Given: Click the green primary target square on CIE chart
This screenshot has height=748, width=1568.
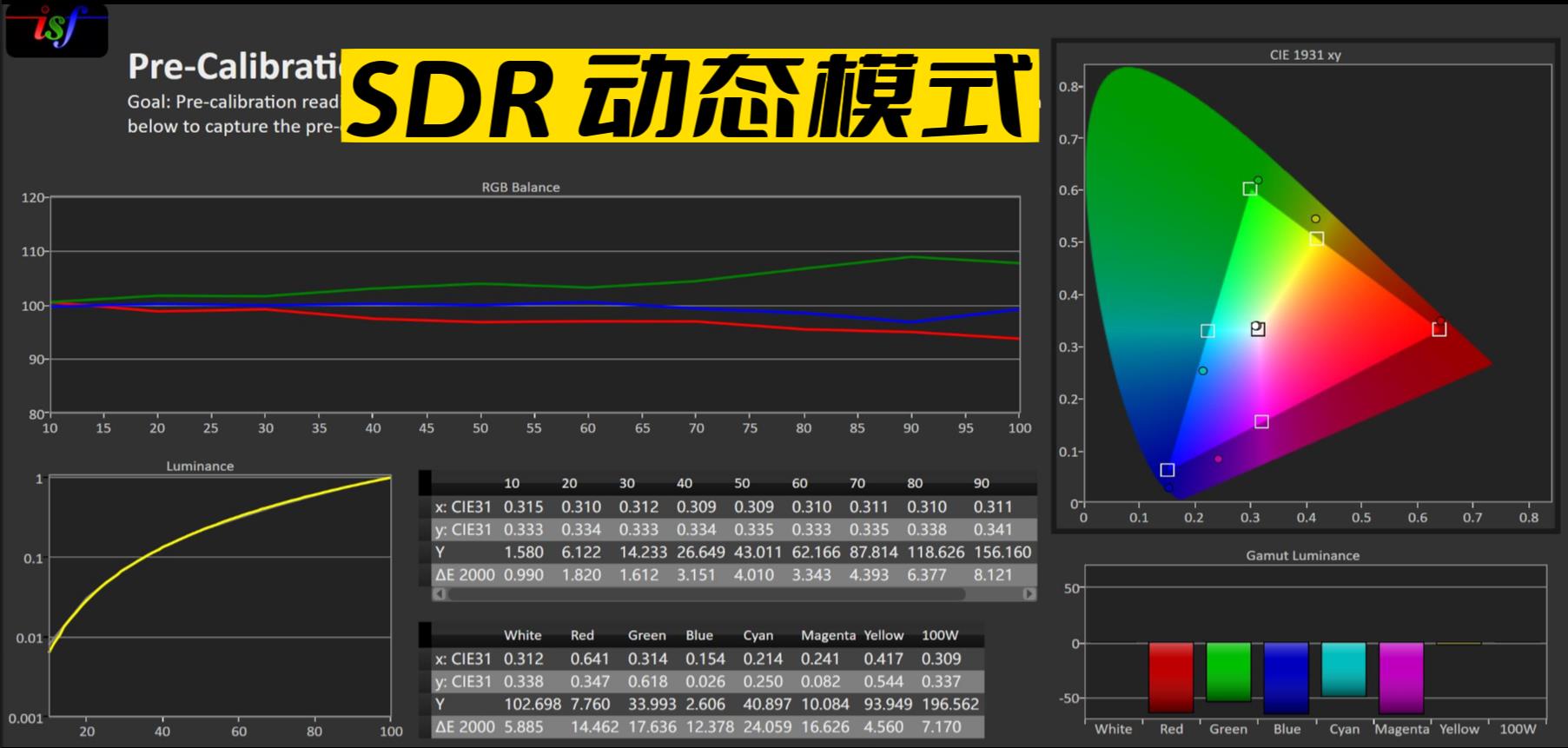Looking at the screenshot, I should pos(1249,189).
